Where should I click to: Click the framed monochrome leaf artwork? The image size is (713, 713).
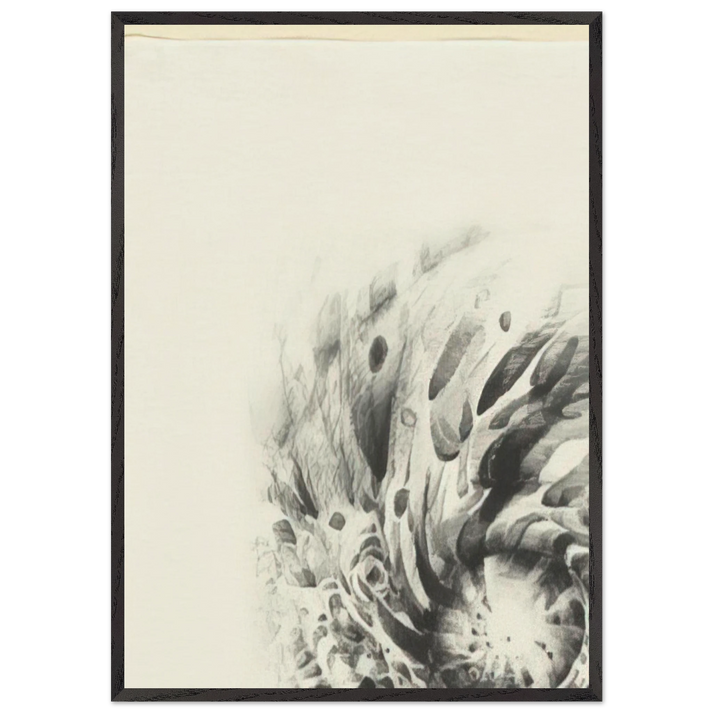click(356, 356)
